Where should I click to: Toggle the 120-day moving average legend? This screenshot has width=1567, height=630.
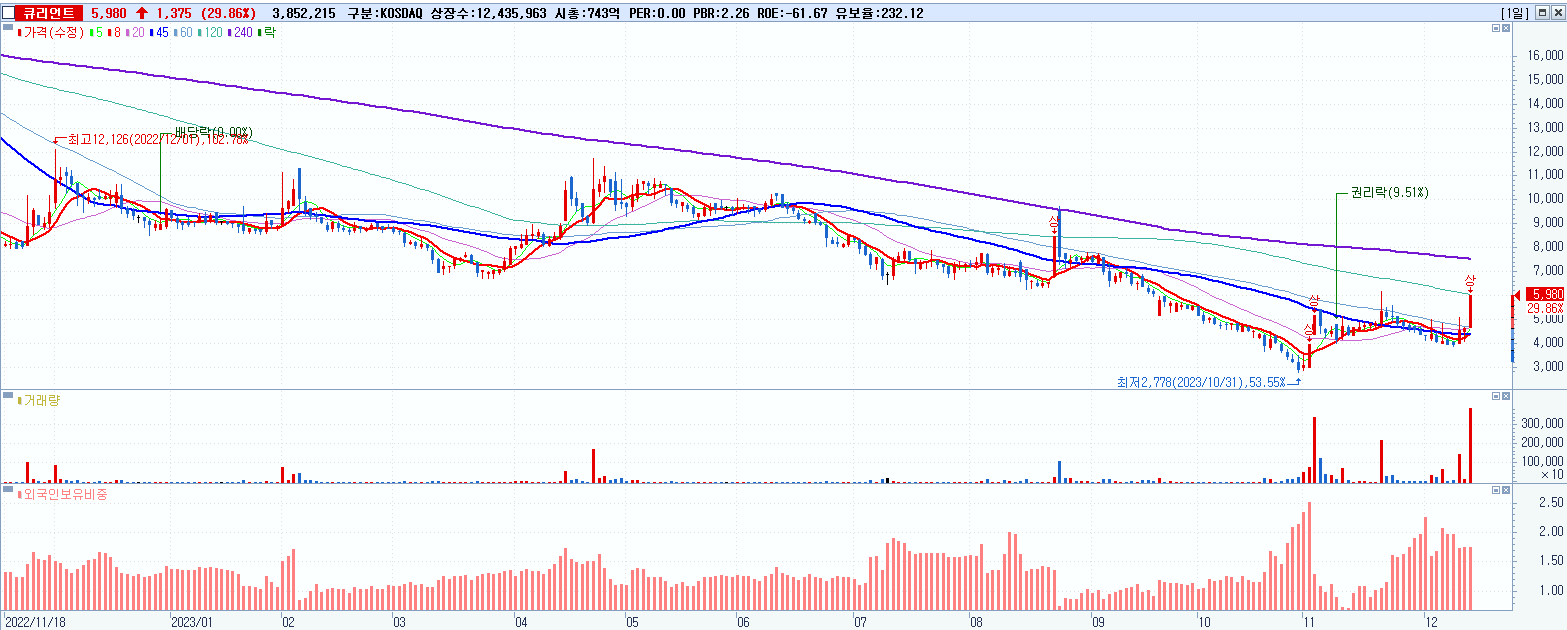click(x=210, y=32)
